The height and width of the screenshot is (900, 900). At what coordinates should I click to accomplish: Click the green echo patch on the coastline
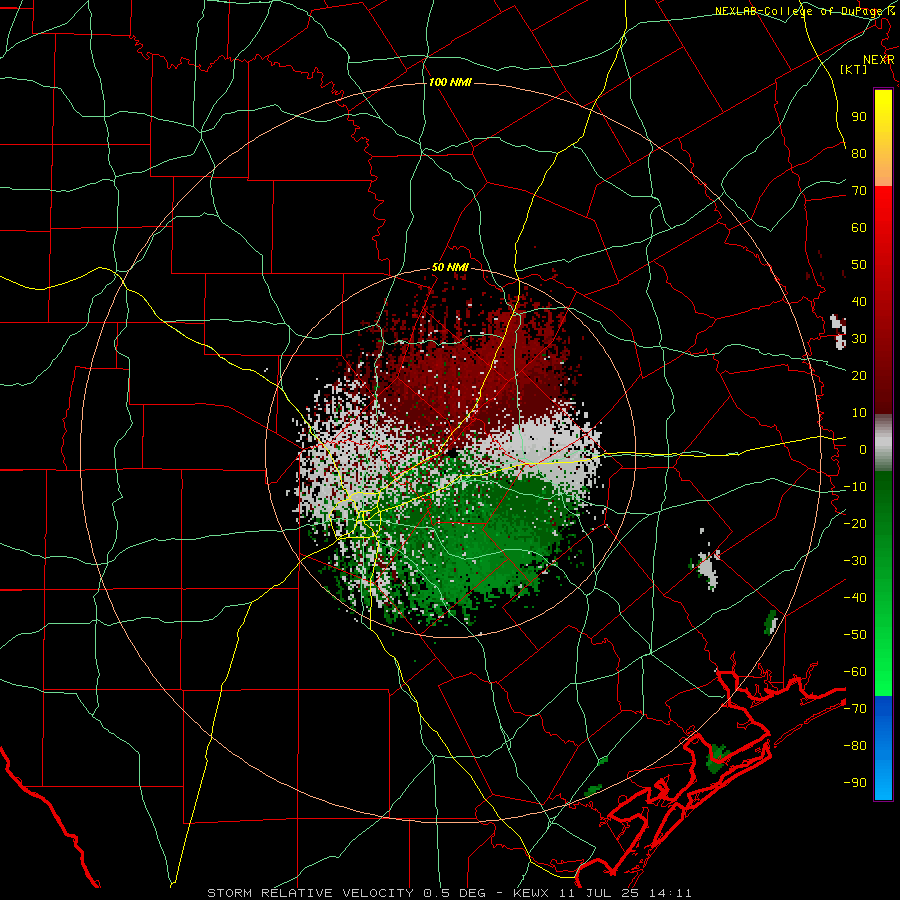click(717, 758)
